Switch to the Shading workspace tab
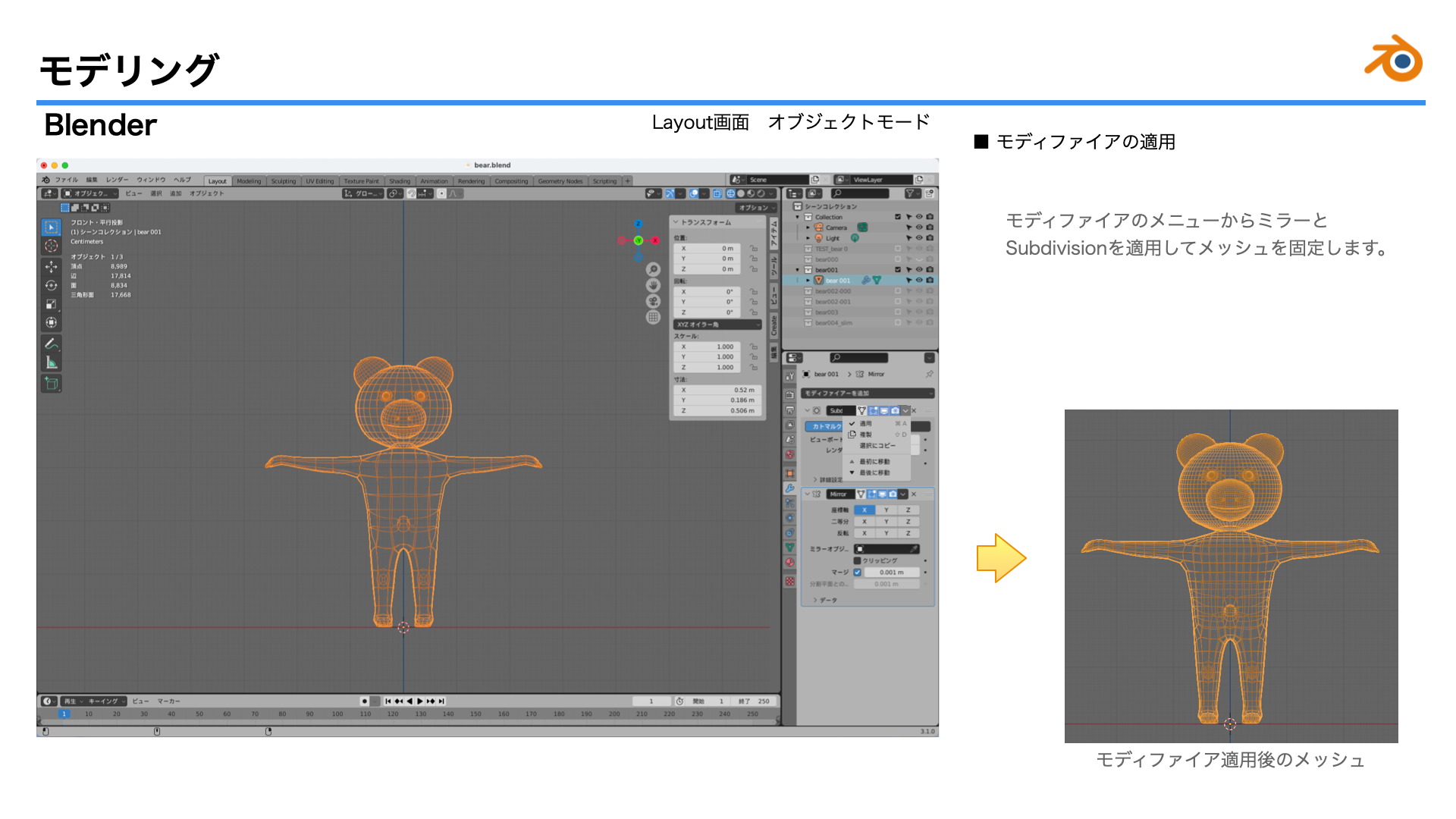Image resolution: width=1456 pixels, height=819 pixels. (400, 181)
